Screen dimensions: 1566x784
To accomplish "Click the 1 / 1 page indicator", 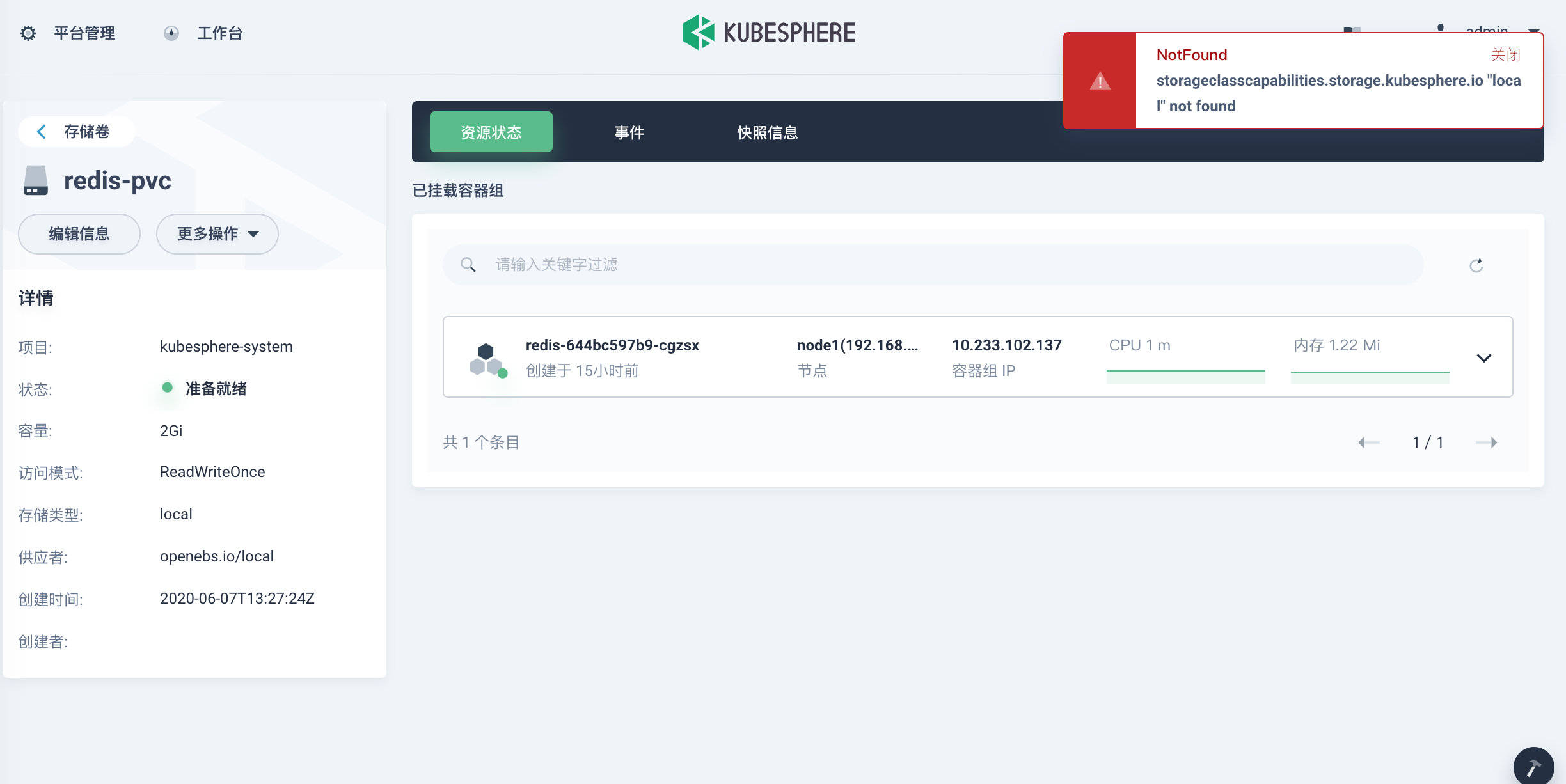I will (1428, 443).
